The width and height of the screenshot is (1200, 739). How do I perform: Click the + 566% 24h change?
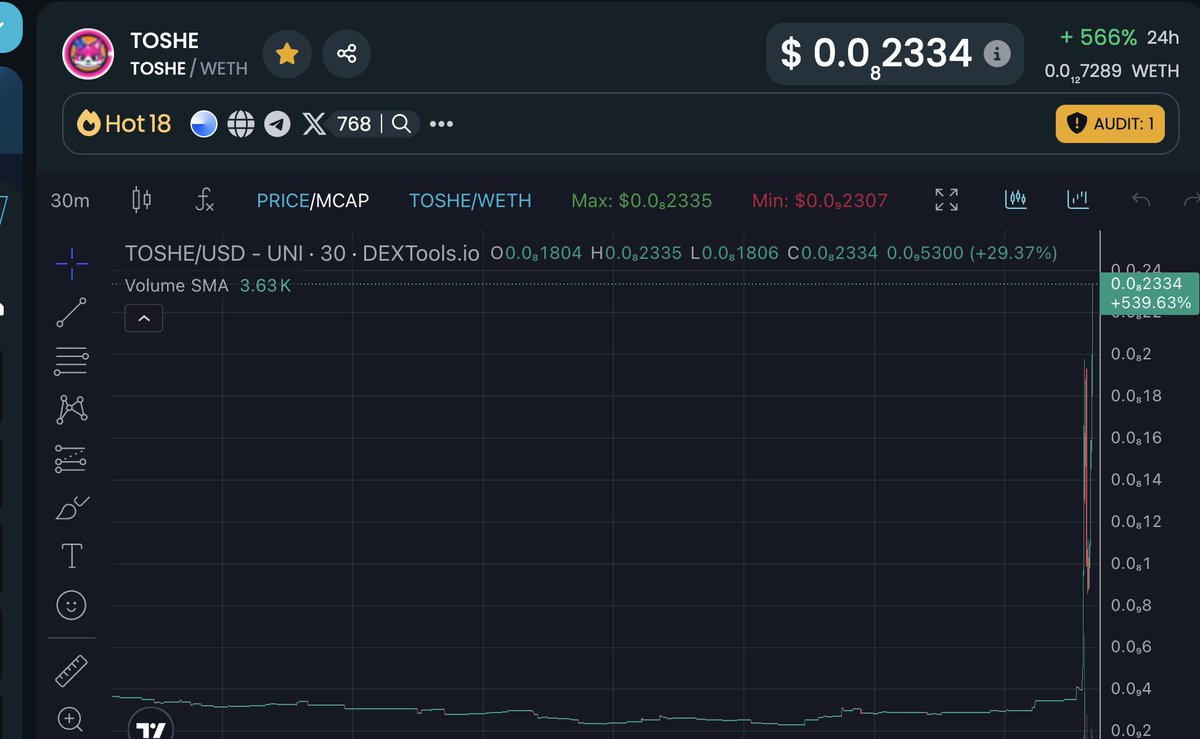(1098, 38)
